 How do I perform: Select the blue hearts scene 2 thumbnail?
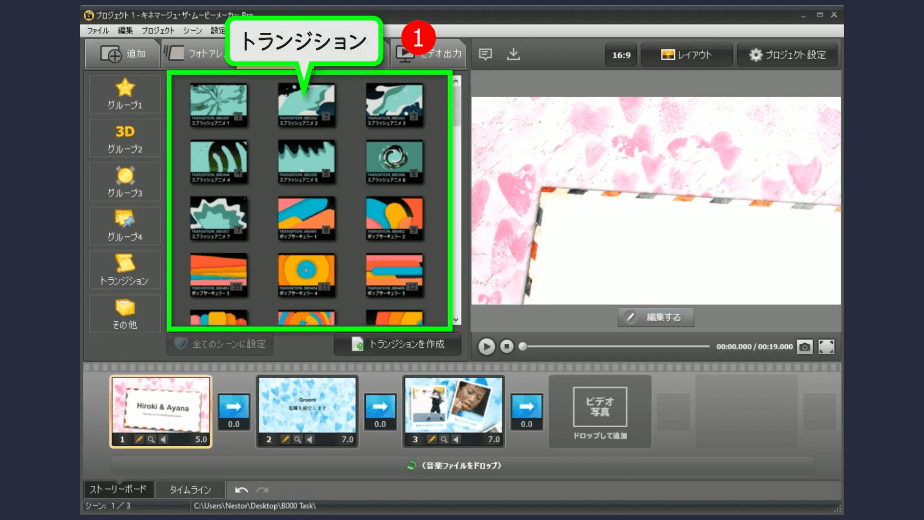307,404
